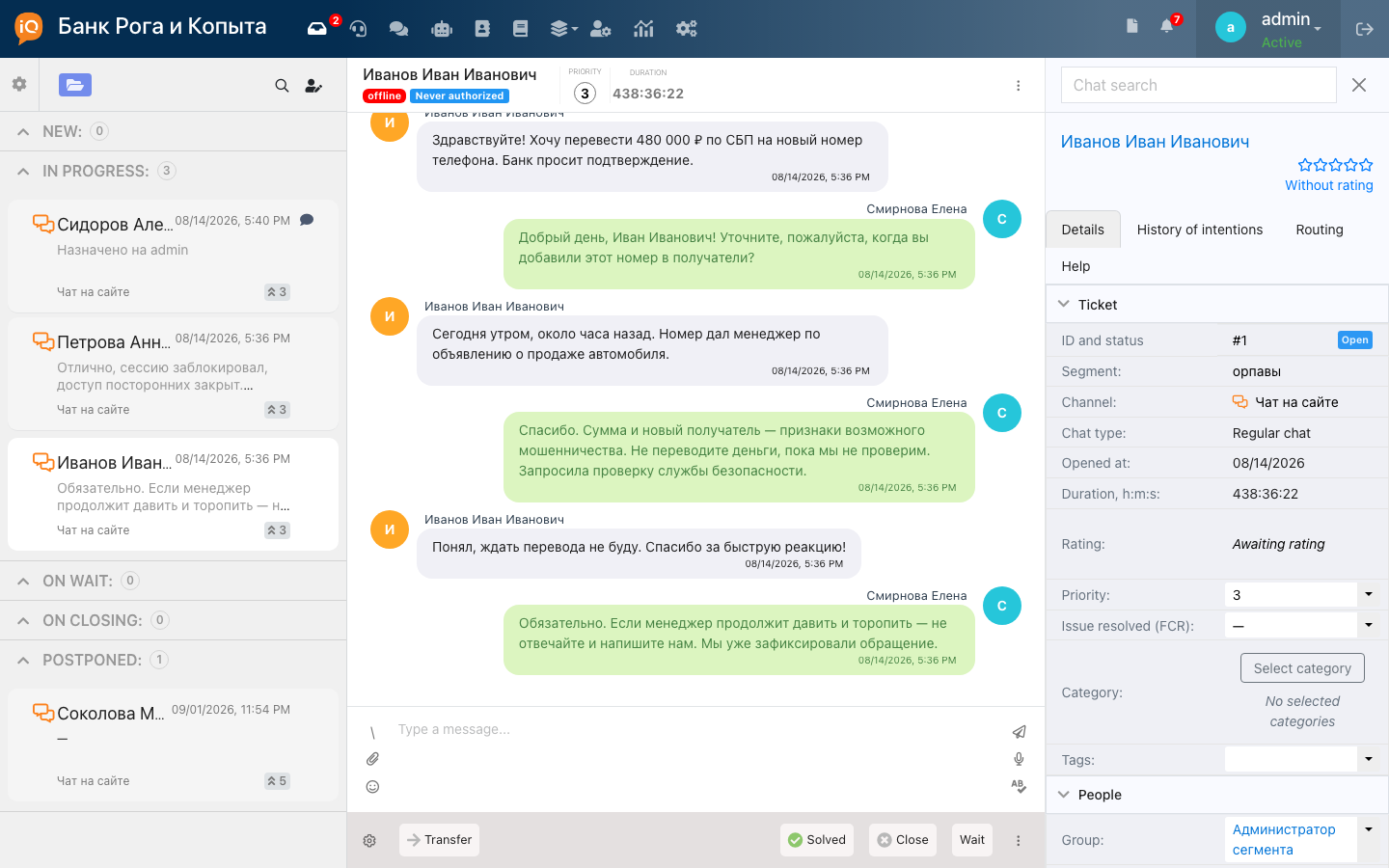
Task: Open the layers stack dropdown menu
Action: 563,29
